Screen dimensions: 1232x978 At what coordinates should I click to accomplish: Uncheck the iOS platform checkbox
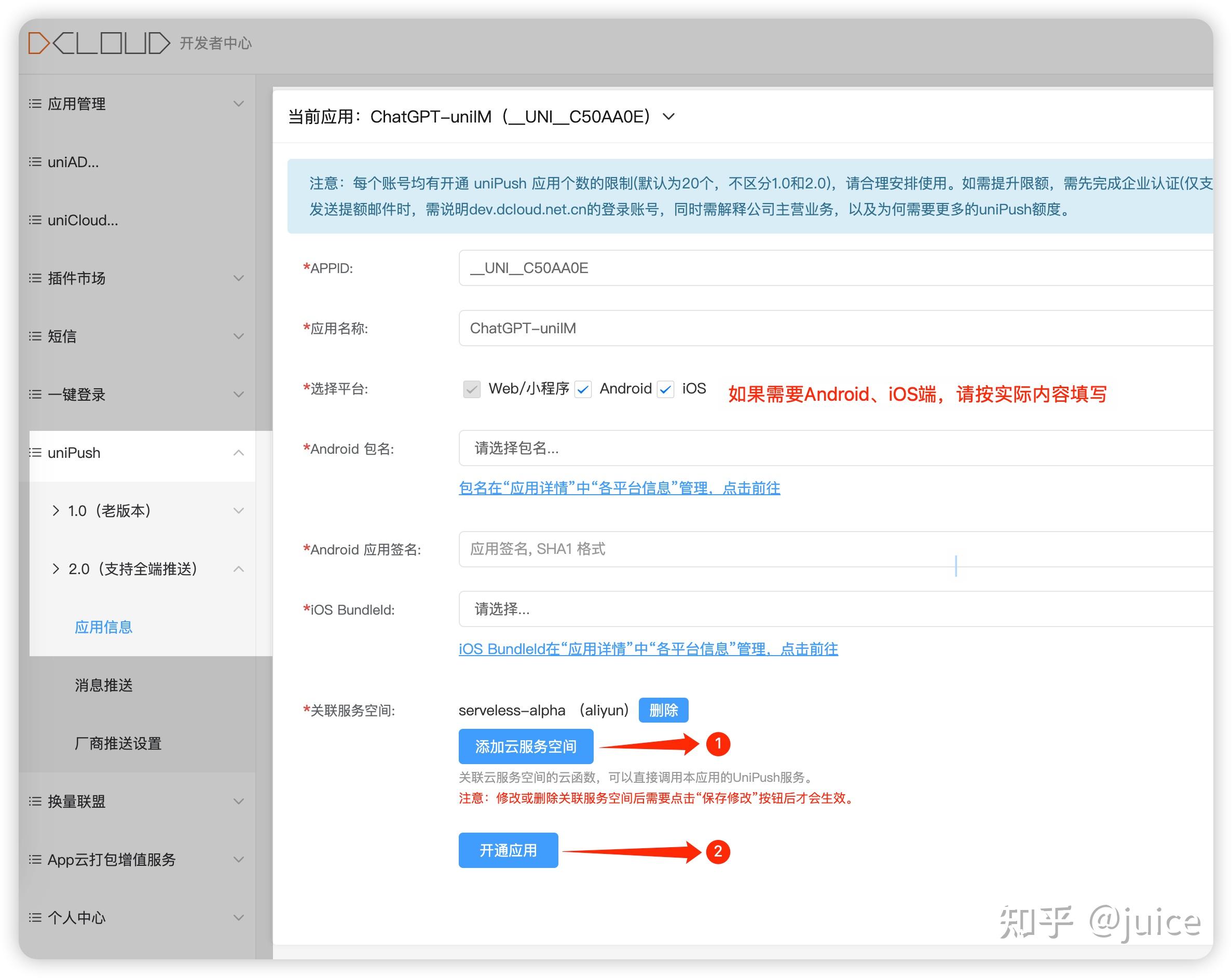[x=665, y=389]
